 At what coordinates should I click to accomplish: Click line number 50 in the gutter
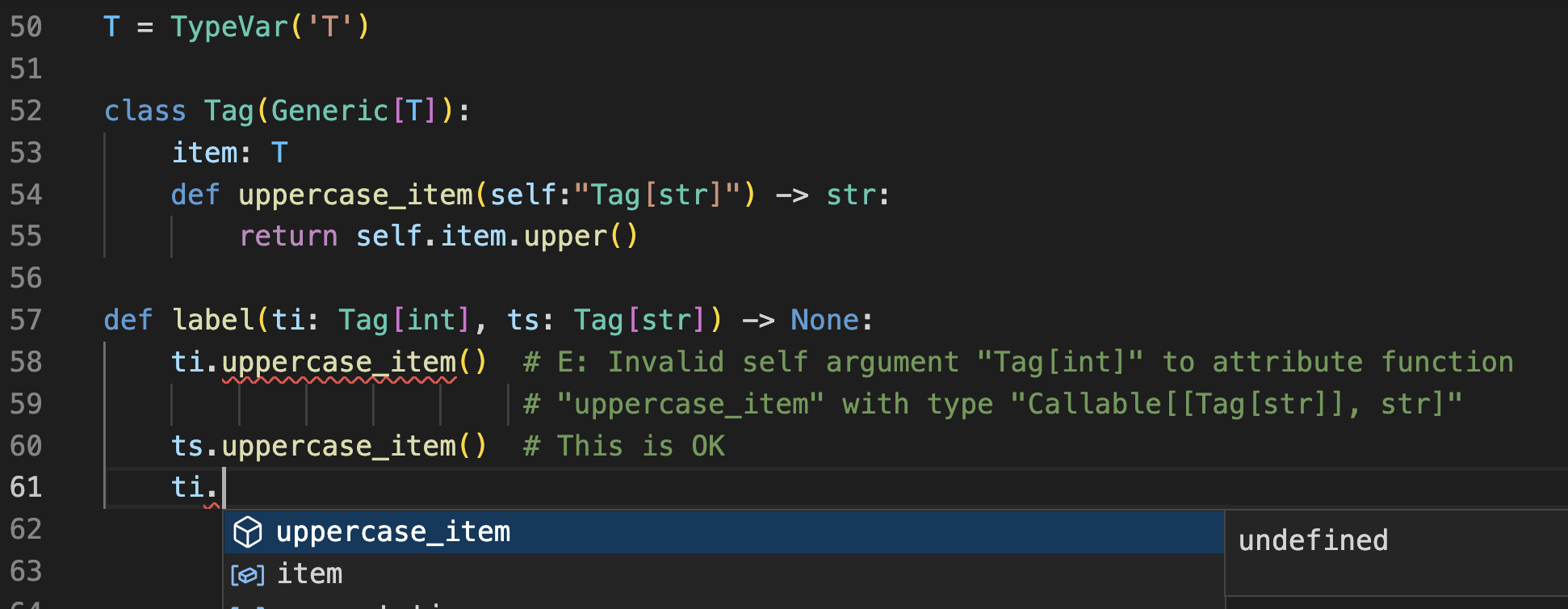coord(25,27)
